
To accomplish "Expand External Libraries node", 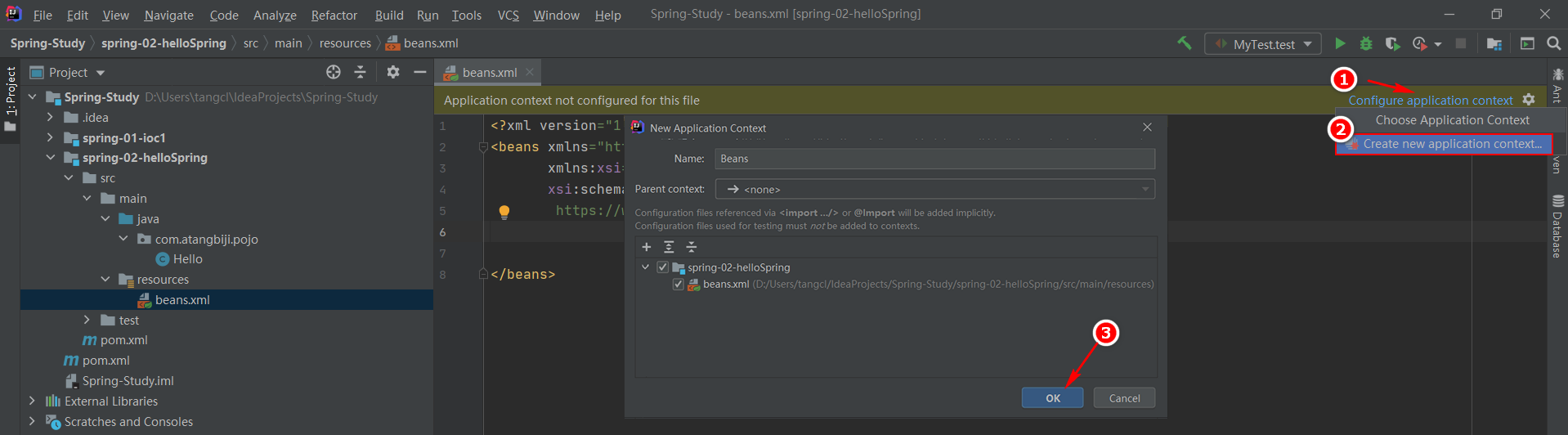I will click(32, 401).
